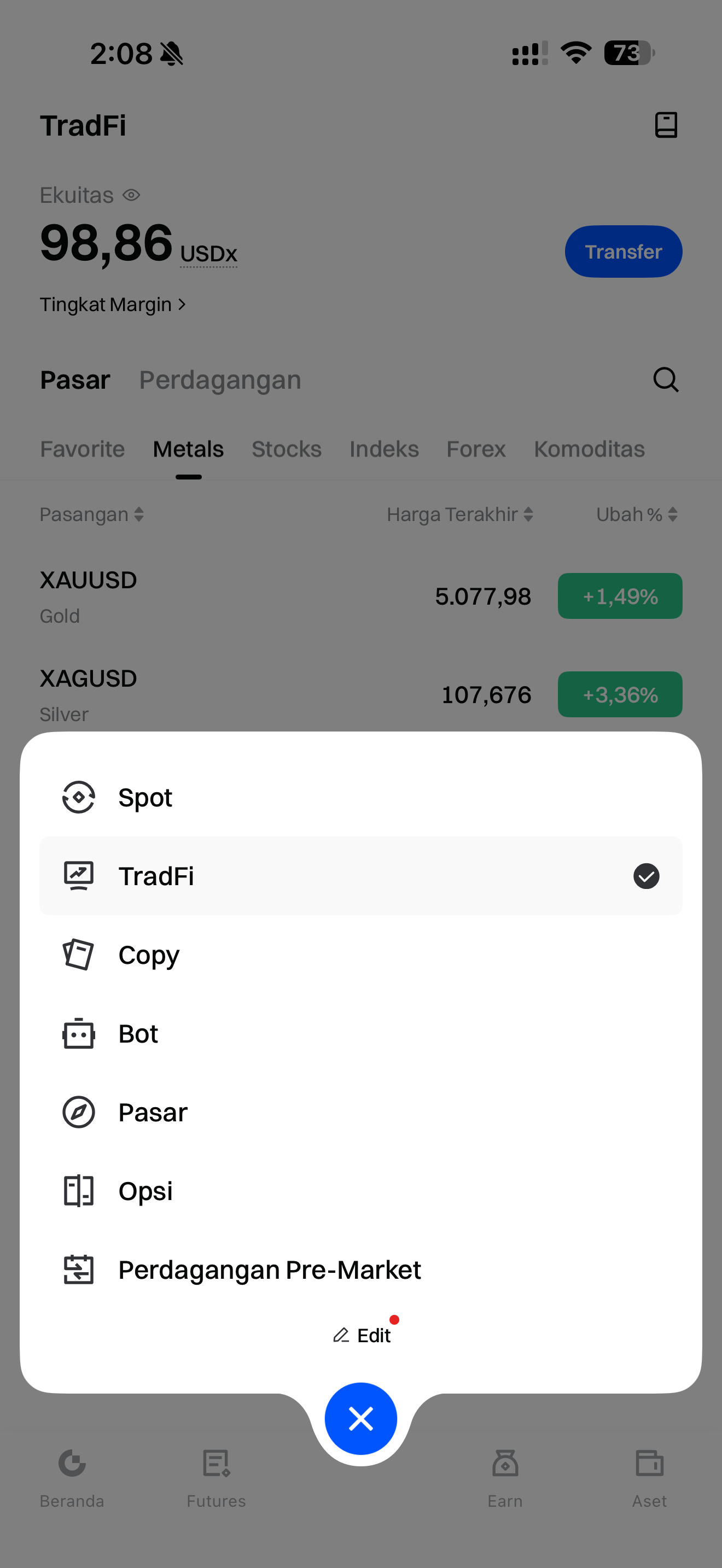This screenshot has width=722, height=1568.
Task: Expand Tingkat Margin details
Action: tap(113, 305)
